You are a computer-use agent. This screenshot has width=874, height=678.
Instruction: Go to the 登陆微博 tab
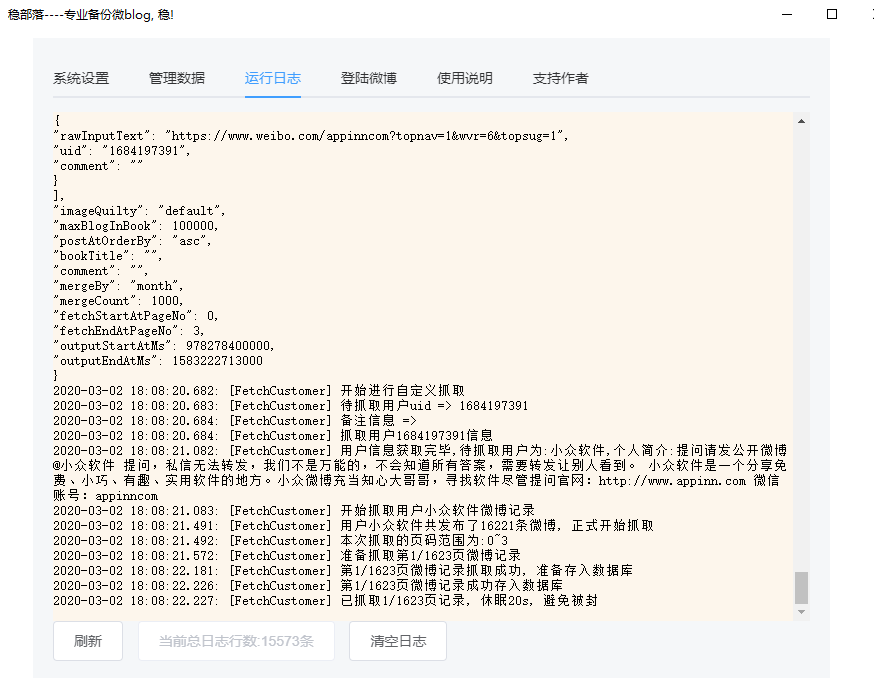(x=368, y=78)
